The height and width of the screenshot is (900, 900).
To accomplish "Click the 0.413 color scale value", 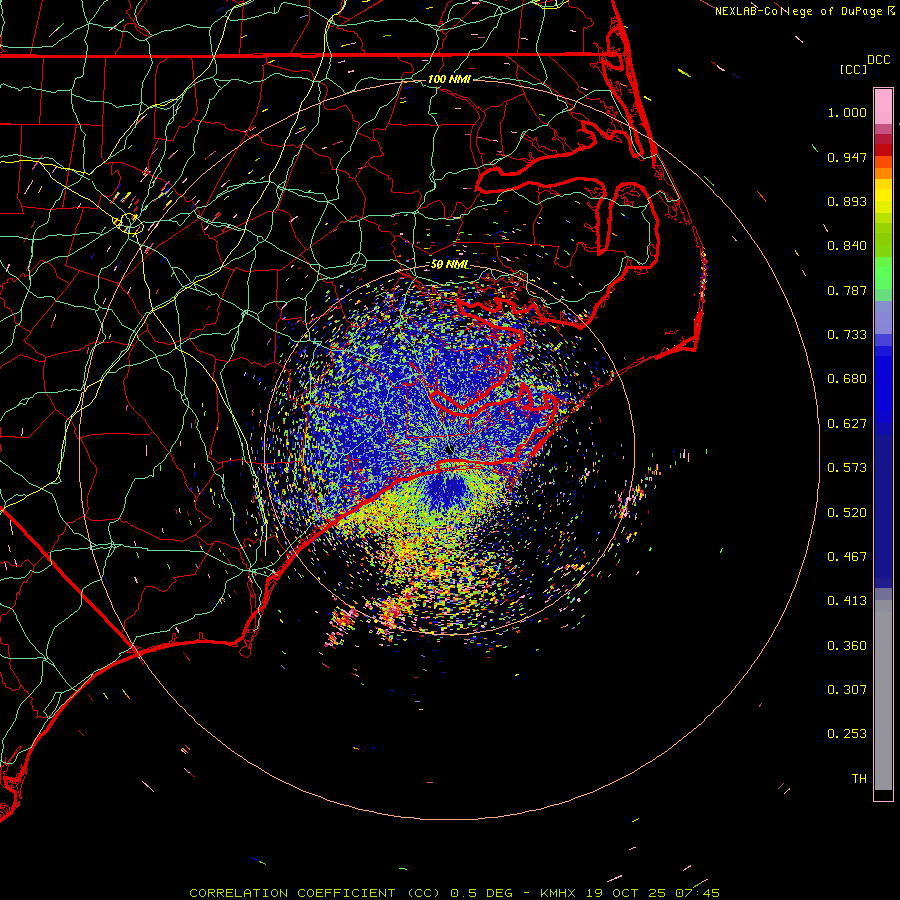I will tap(847, 601).
